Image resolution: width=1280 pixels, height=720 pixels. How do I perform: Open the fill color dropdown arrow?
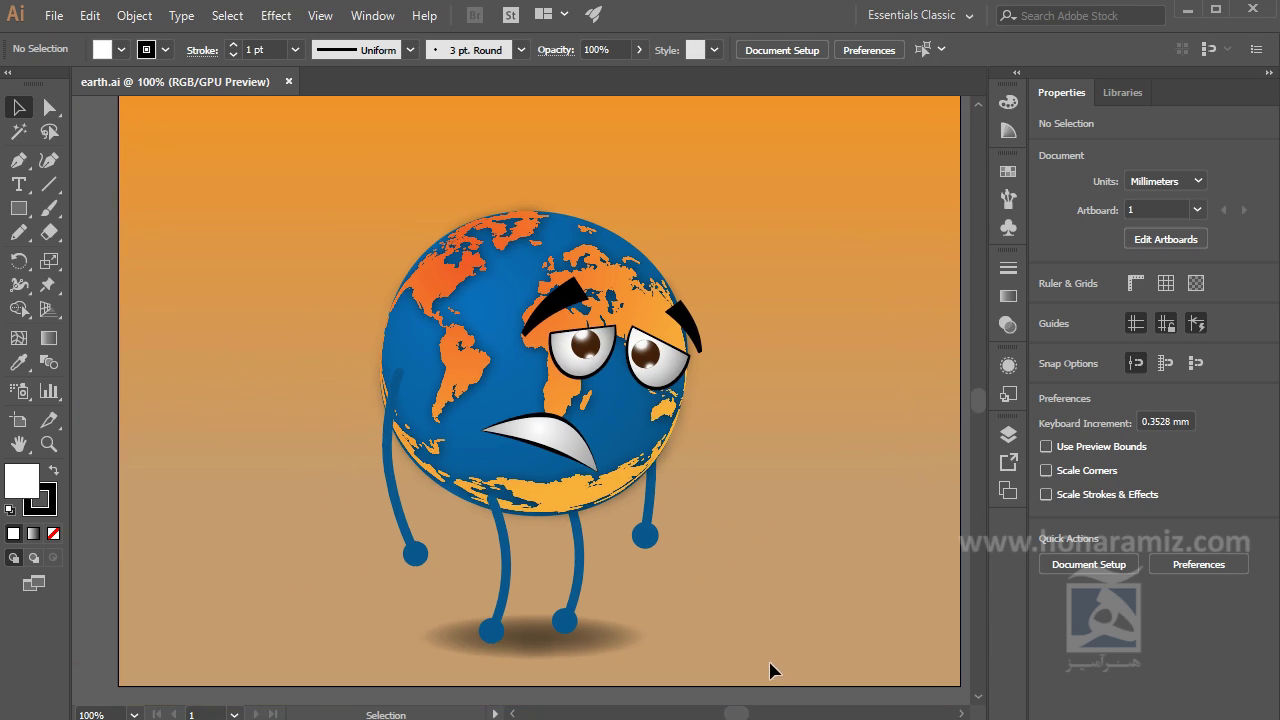122,50
